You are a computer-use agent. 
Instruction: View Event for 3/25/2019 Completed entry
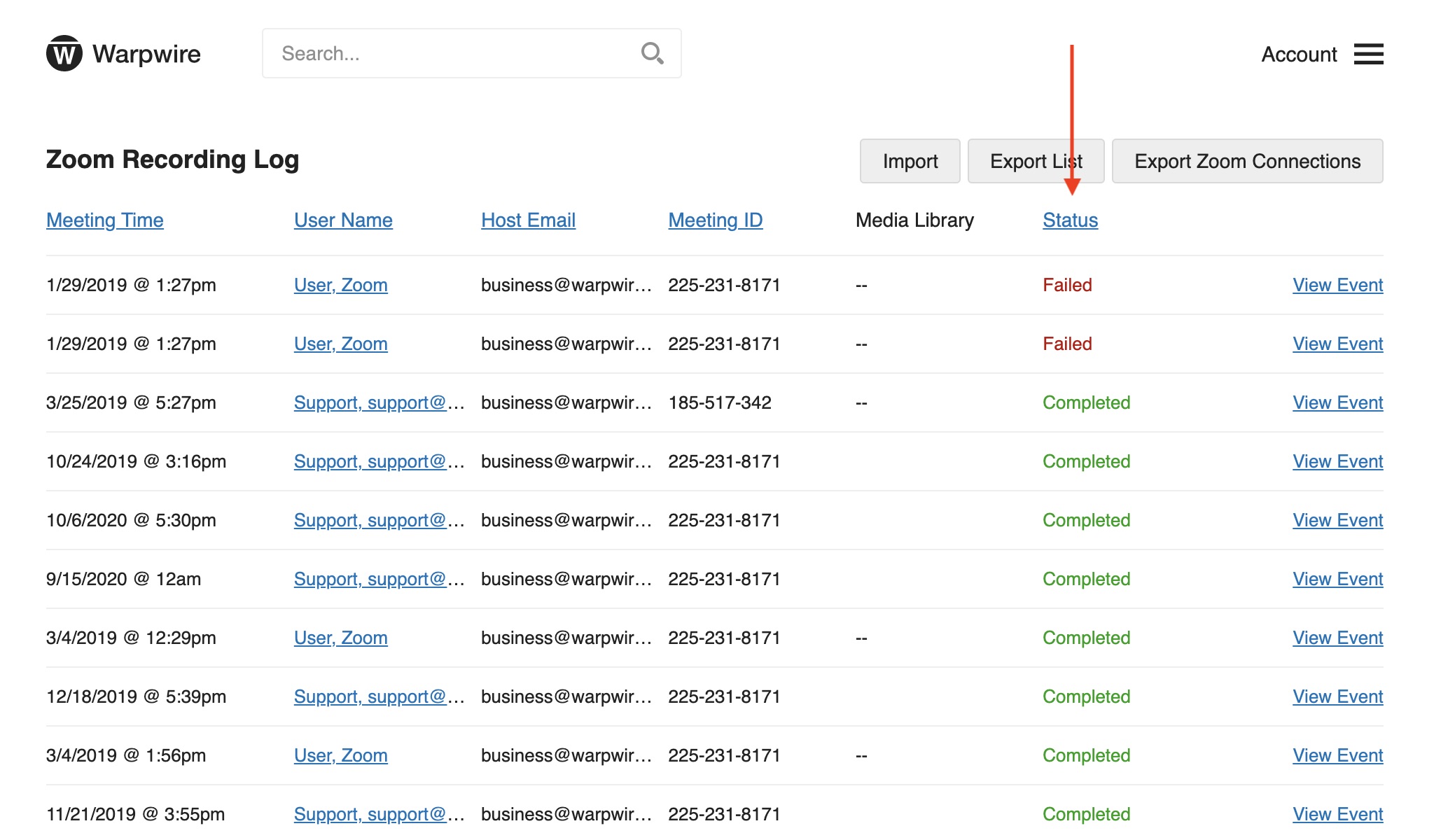pyautogui.click(x=1337, y=402)
